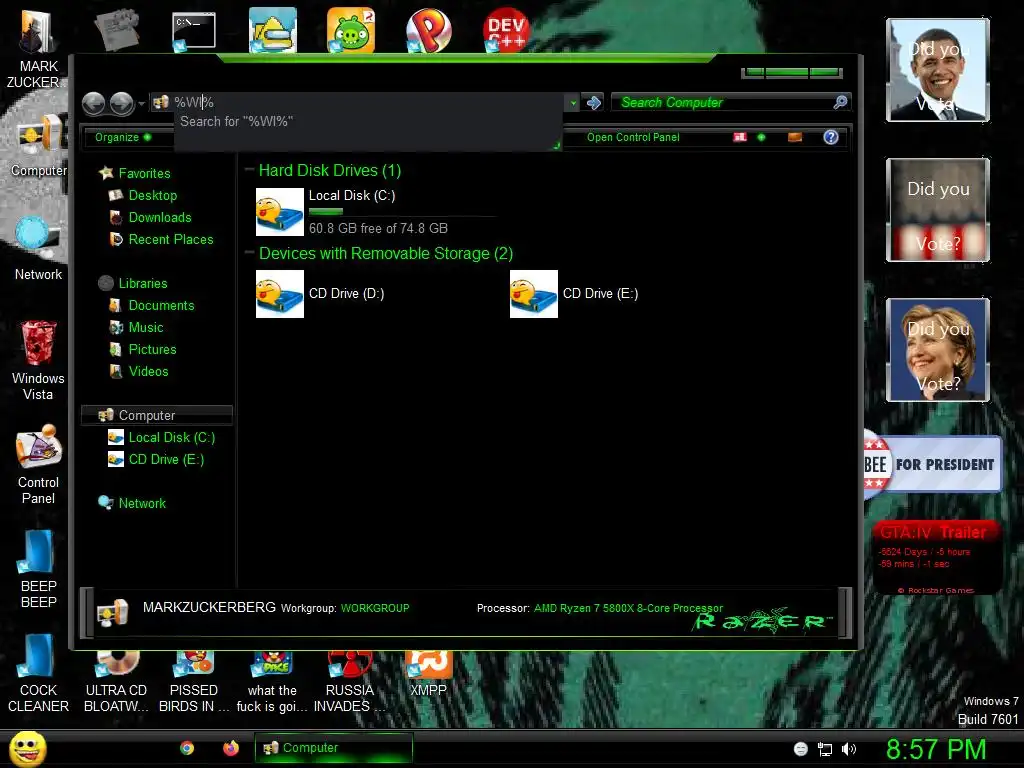The width and height of the screenshot is (1024, 768).
Task: Select CD Drive (E:) in the navigation tree
Action: (166, 460)
